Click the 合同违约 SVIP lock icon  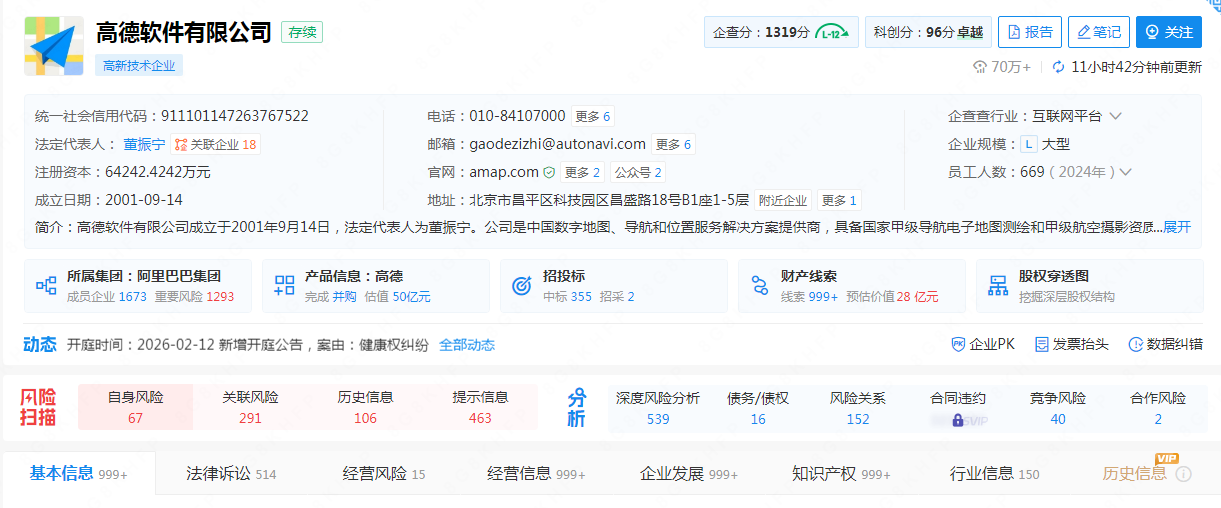pyautogui.click(x=958, y=420)
